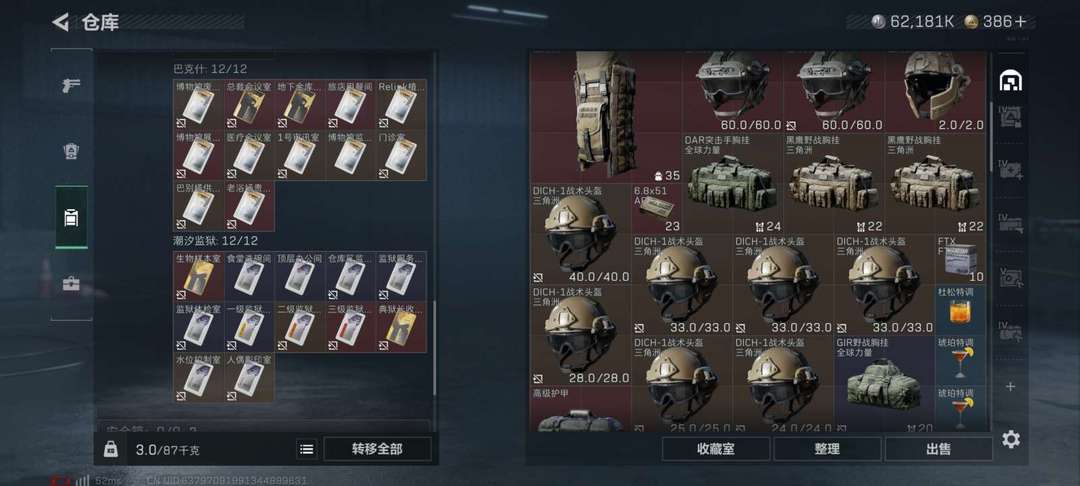Select the 6.8x51 ammo box item
The width and height of the screenshot is (1080, 486).
tap(656, 209)
